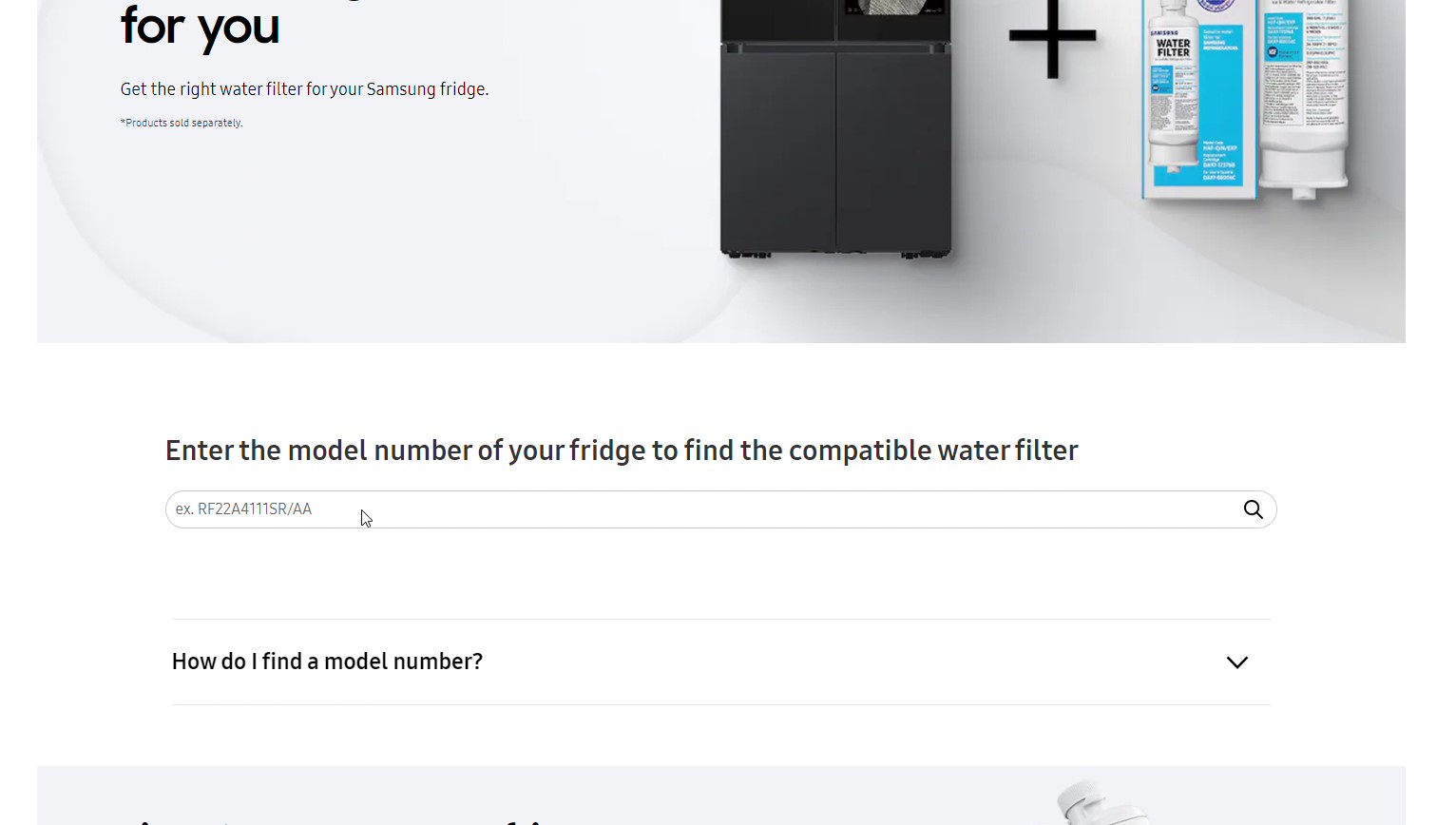Expand the model number help chevron
Viewport: 1456px width, 825px height.
pyautogui.click(x=1236, y=662)
